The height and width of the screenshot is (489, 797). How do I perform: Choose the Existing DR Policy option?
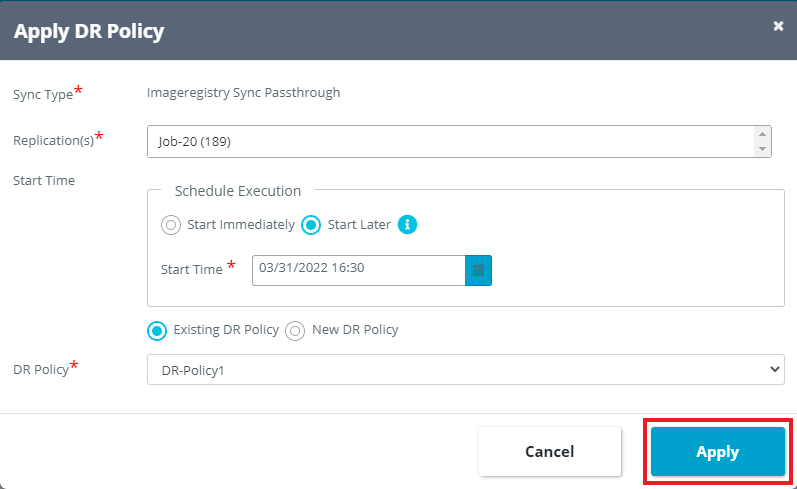coord(157,330)
